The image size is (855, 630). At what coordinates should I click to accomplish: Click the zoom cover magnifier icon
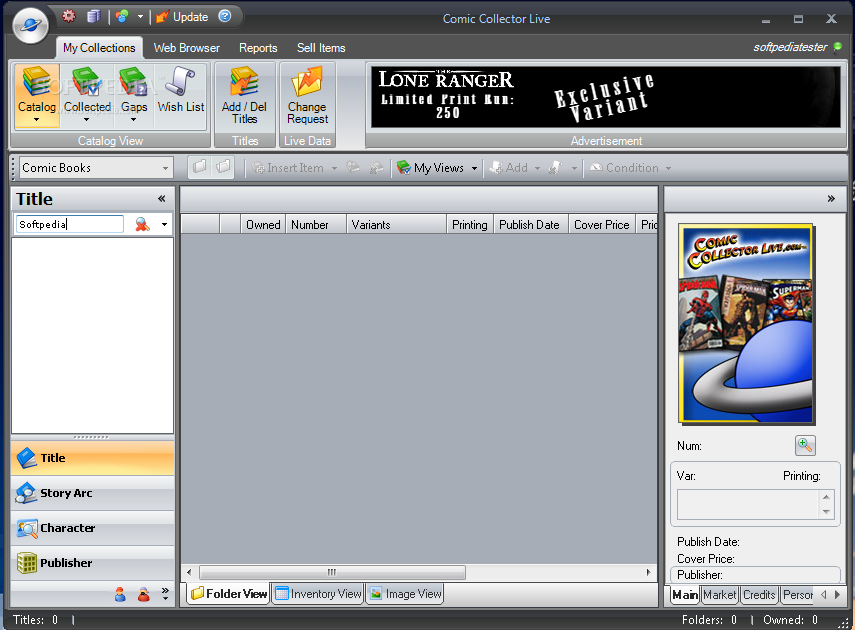click(805, 445)
